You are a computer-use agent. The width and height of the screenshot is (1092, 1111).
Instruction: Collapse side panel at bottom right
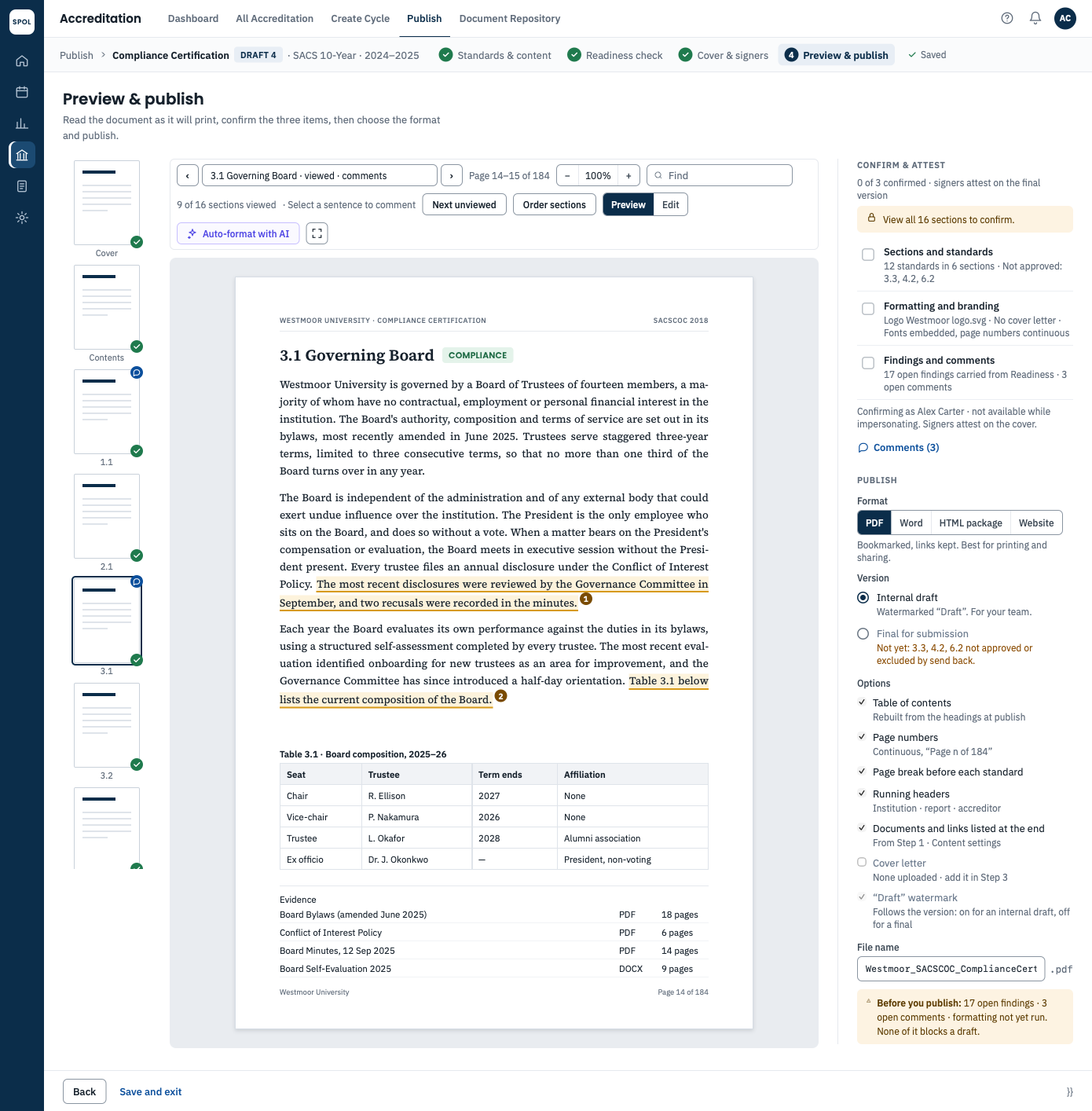point(1069,1091)
